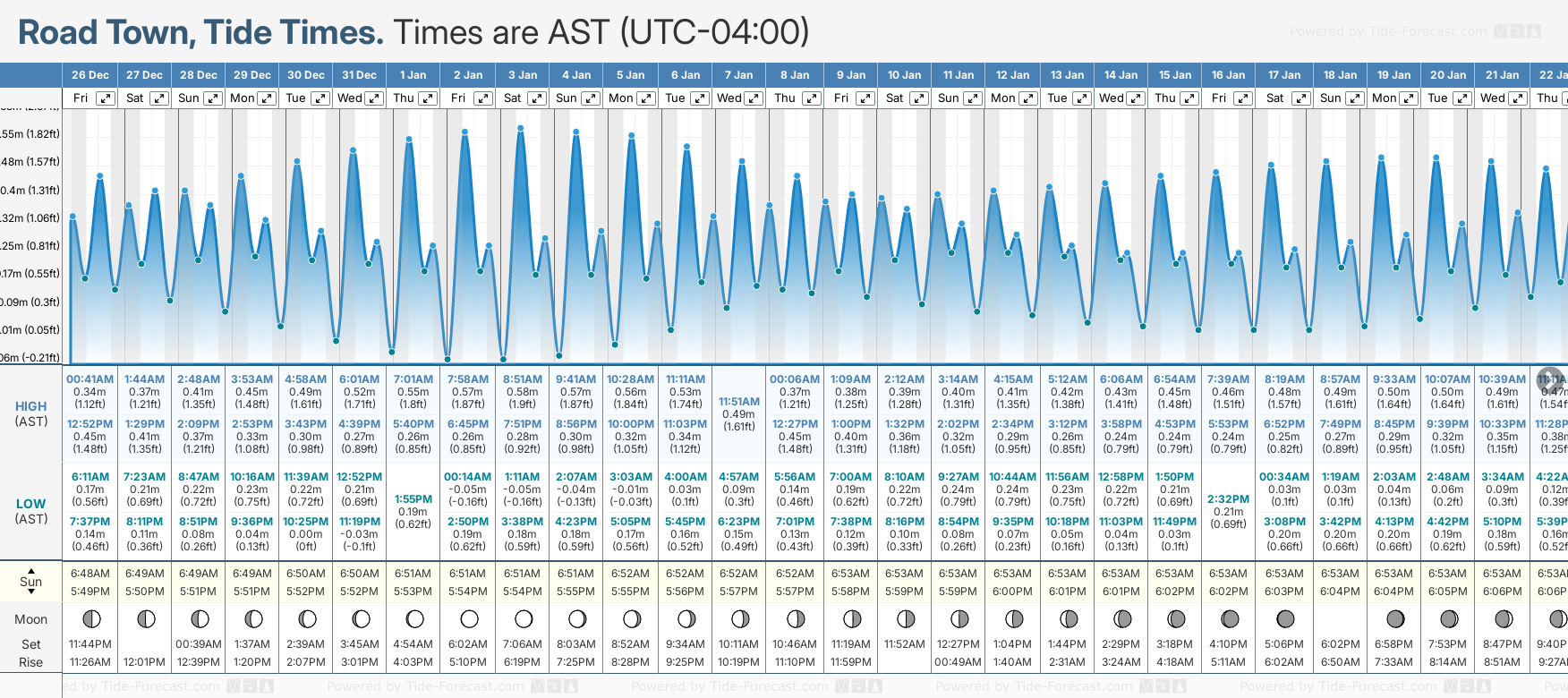The width and height of the screenshot is (1568, 698).
Task: Open enlarged view for Thu 1 Jan
Action: click(428, 98)
